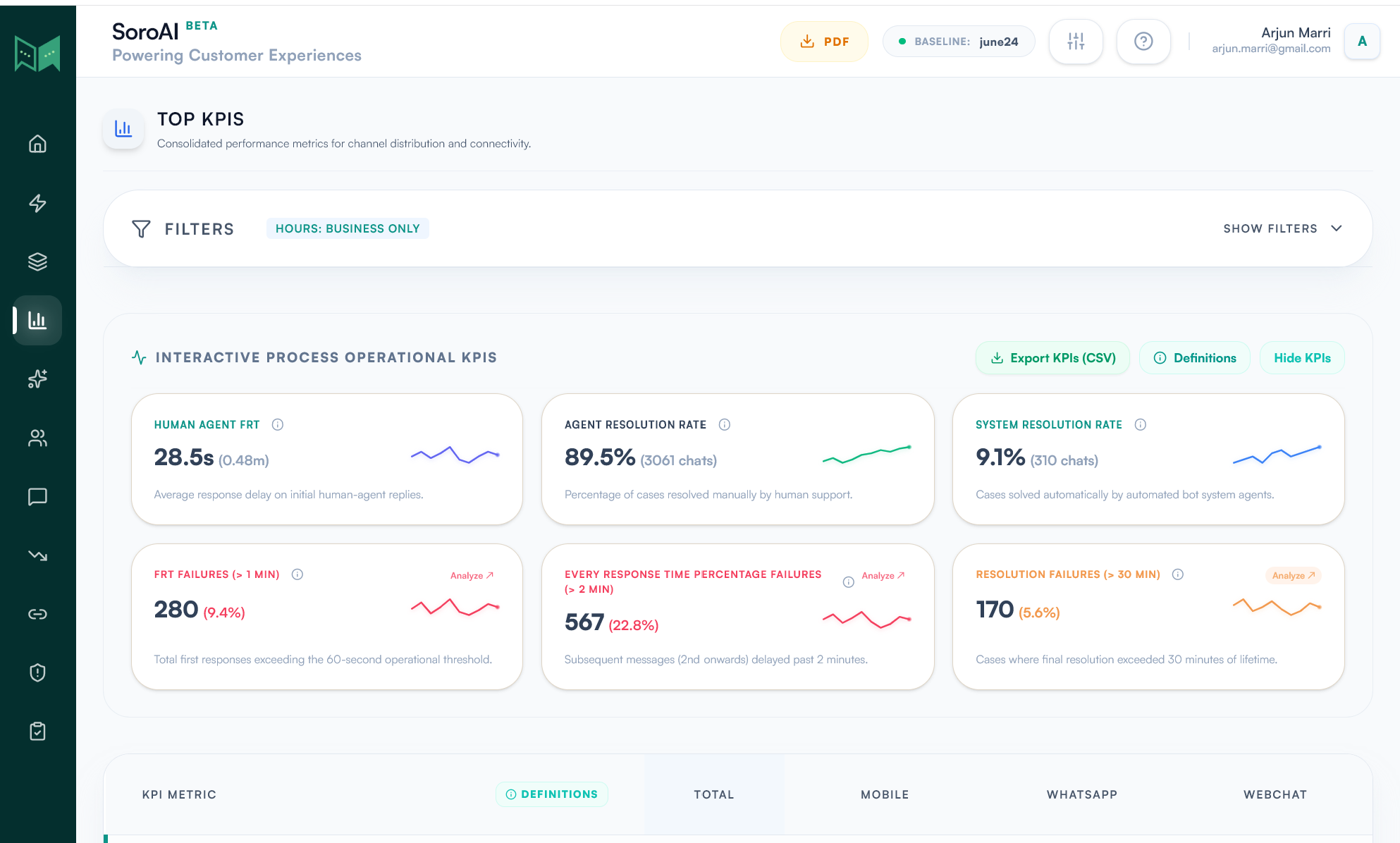Screen dimensions: 1400x843
Task: Open settings sliders icon in header
Action: coord(1076,42)
